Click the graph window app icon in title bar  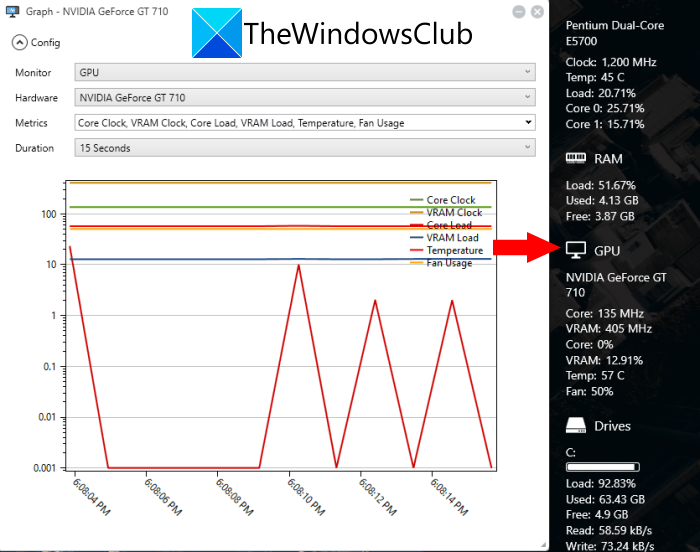(x=12, y=12)
